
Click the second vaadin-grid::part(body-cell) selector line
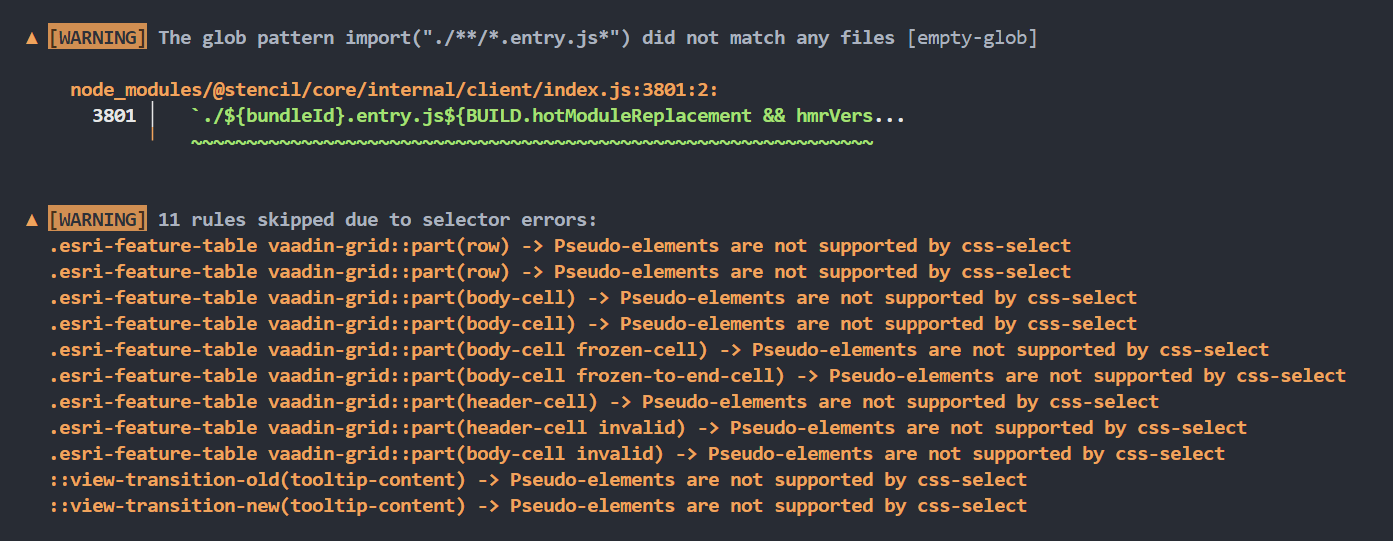click(593, 324)
